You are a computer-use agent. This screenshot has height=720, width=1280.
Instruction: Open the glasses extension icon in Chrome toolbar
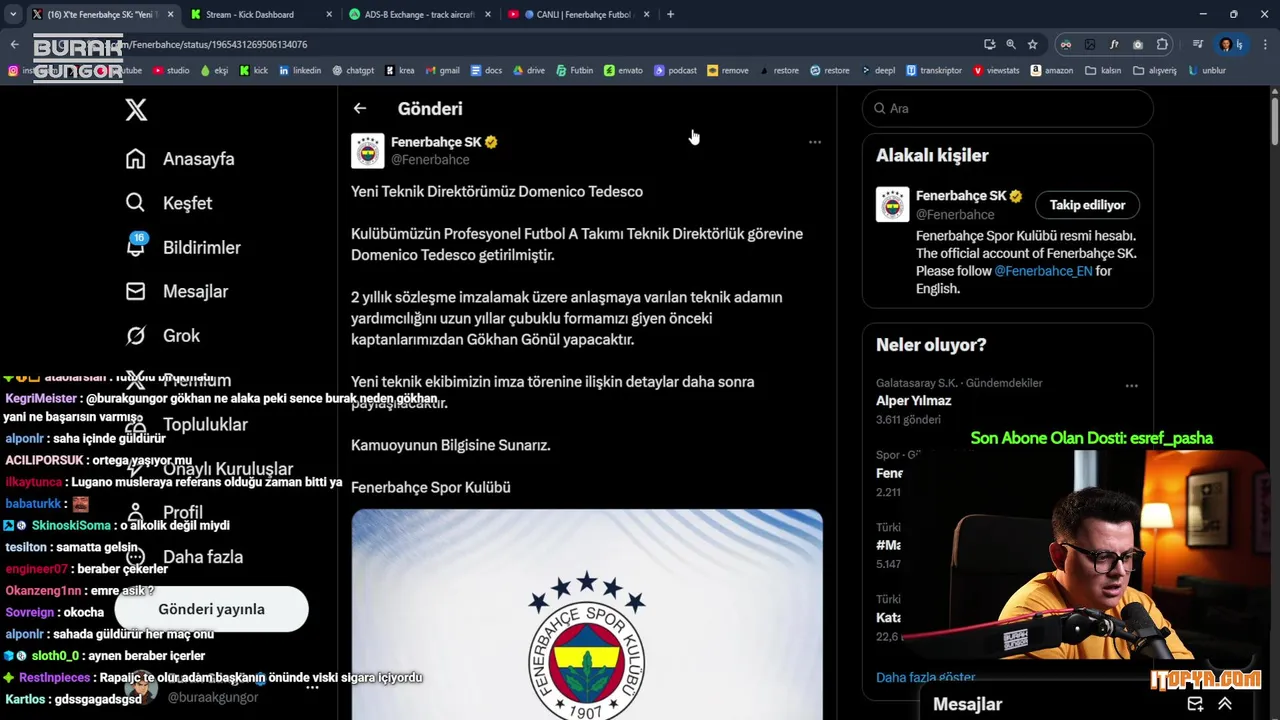[x=1066, y=44]
